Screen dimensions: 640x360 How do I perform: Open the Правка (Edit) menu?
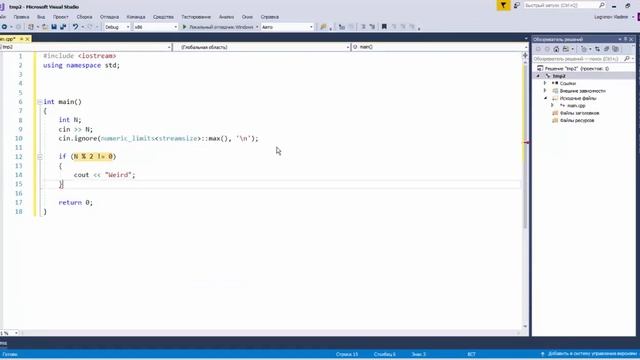(21, 17)
